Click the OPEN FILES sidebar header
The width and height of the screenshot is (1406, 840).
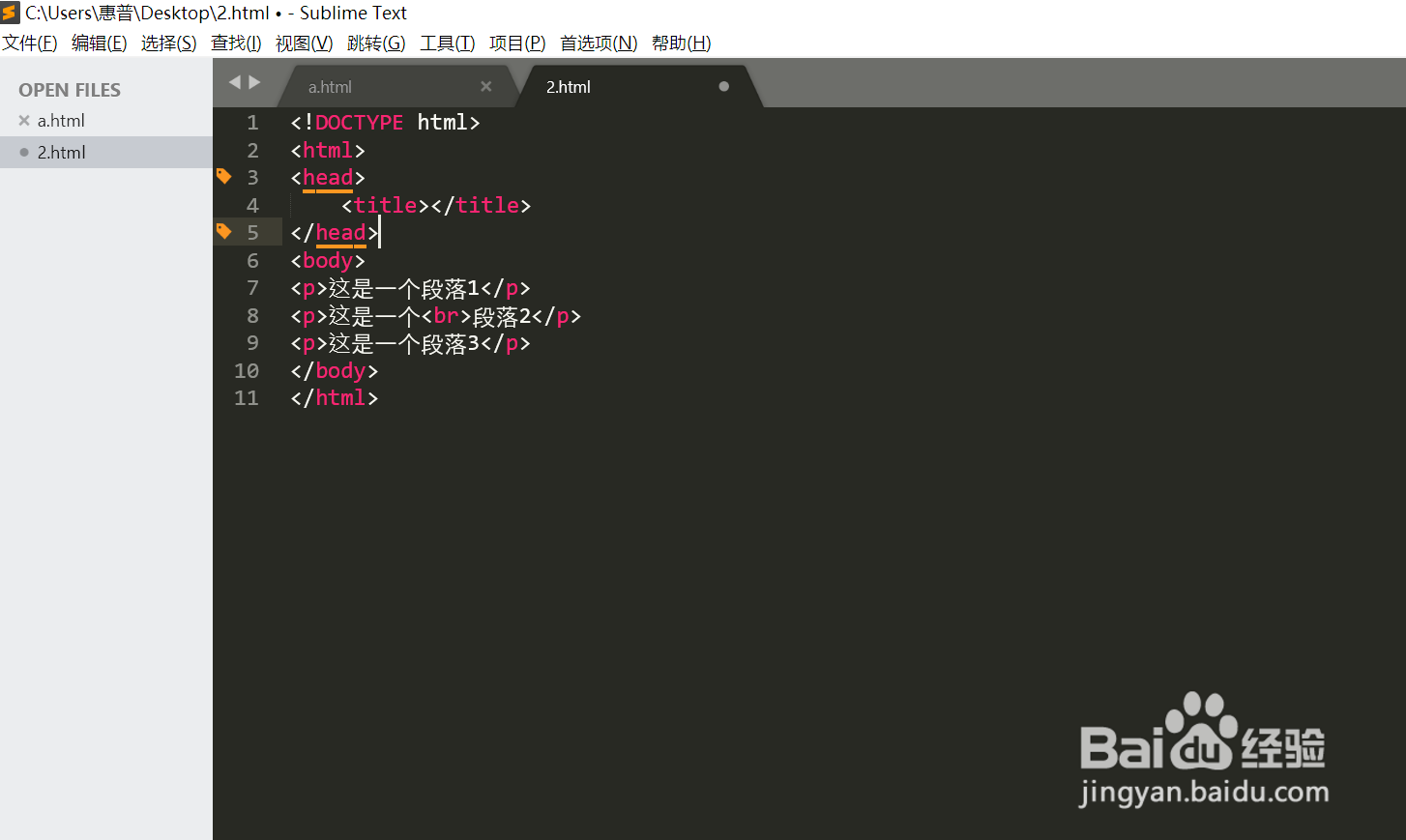tap(70, 90)
